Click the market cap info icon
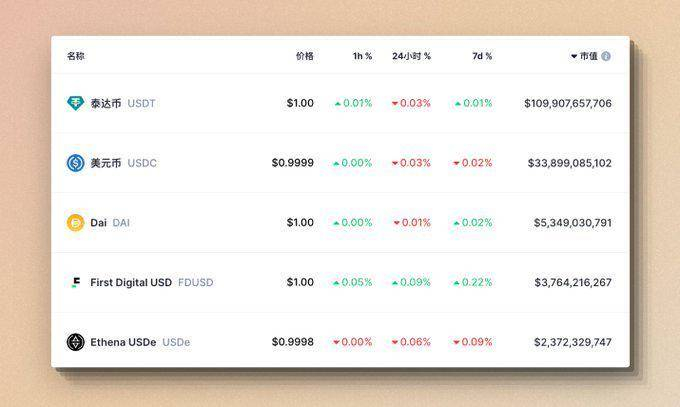 coord(606,57)
